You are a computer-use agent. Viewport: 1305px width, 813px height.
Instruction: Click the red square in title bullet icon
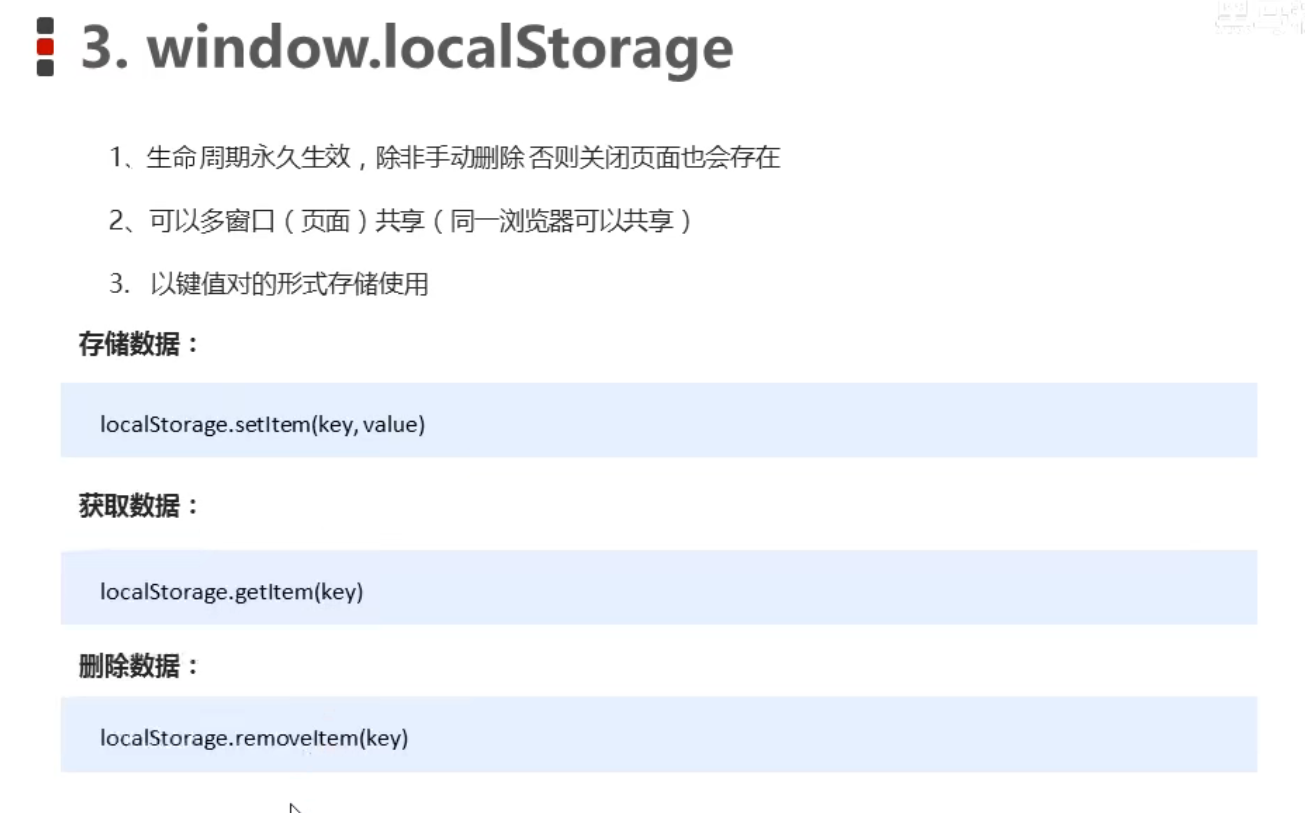point(45,46)
